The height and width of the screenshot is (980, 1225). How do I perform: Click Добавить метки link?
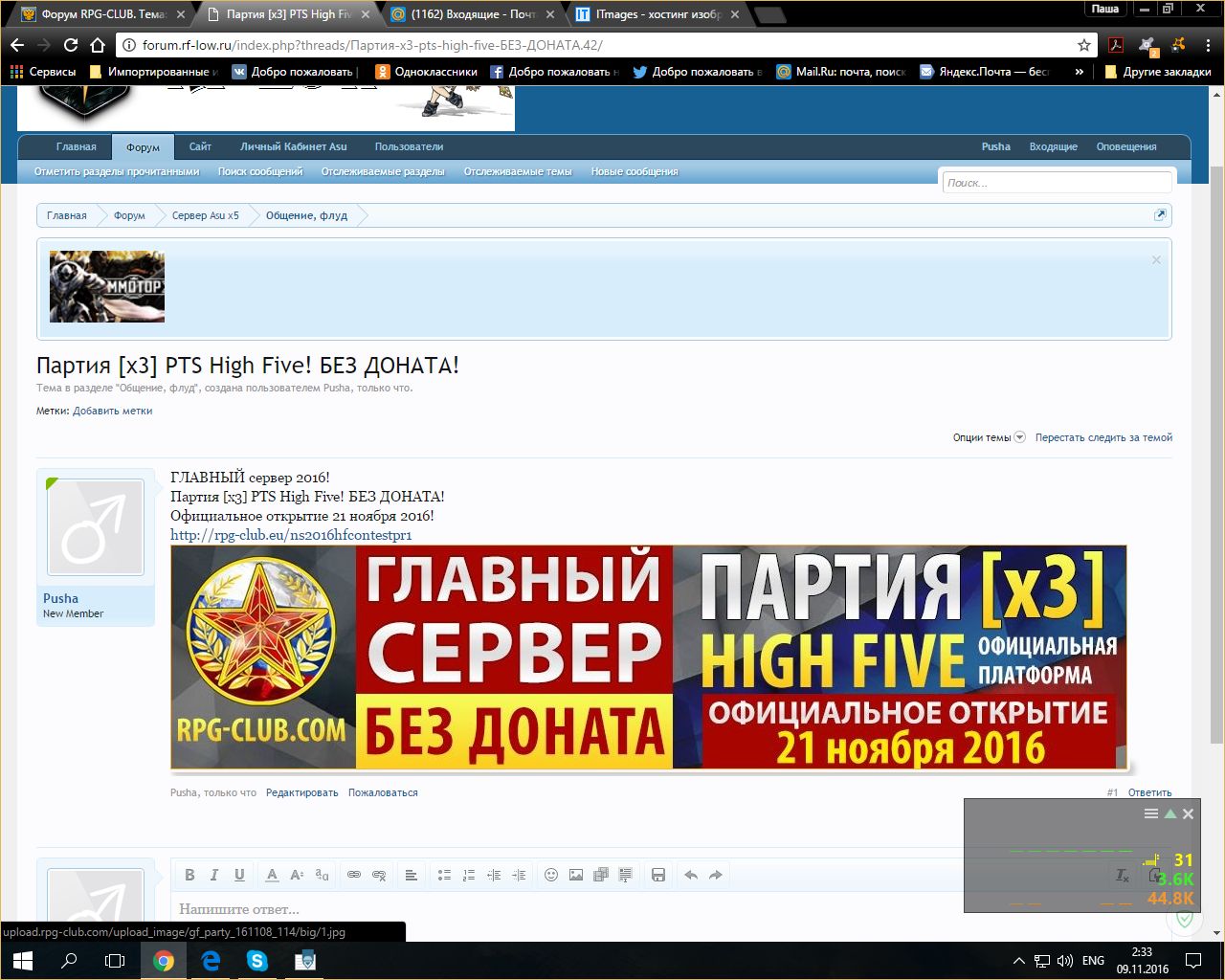pyautogui.click(x=113, y=411)
